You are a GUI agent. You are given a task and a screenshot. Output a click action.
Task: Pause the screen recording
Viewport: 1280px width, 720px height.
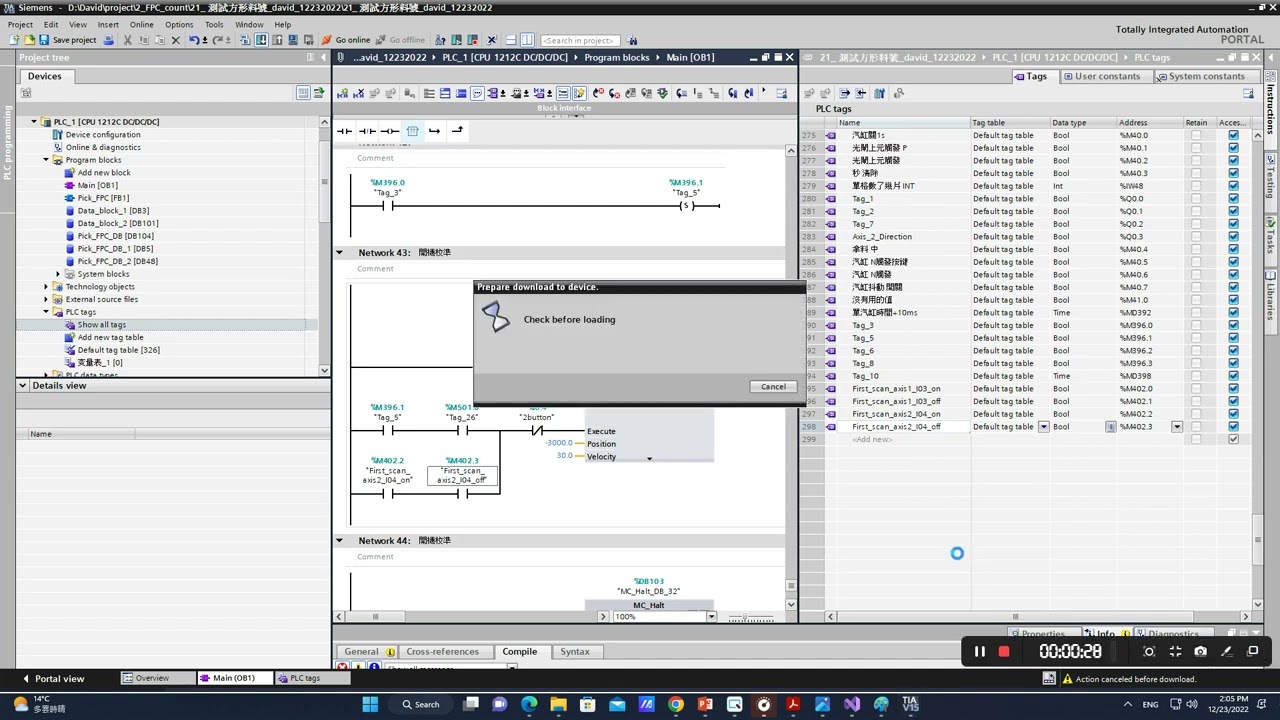980,652
